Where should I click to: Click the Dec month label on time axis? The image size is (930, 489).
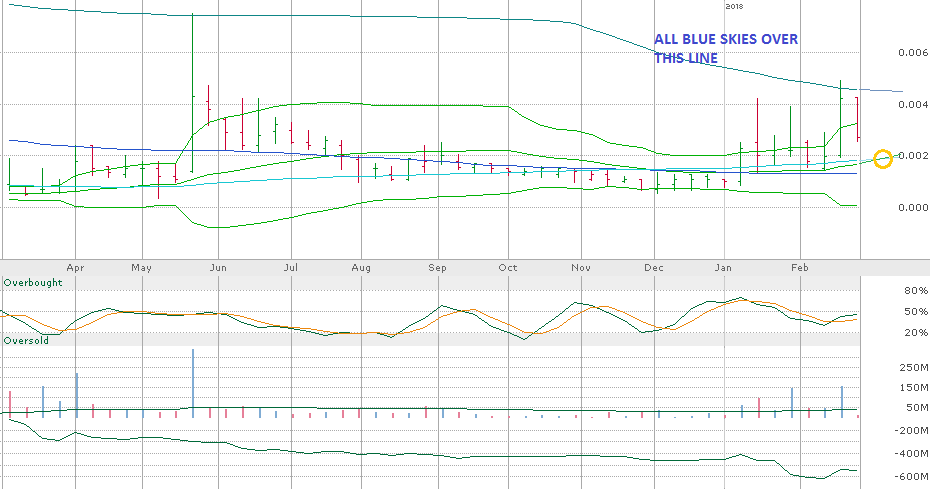654,268
